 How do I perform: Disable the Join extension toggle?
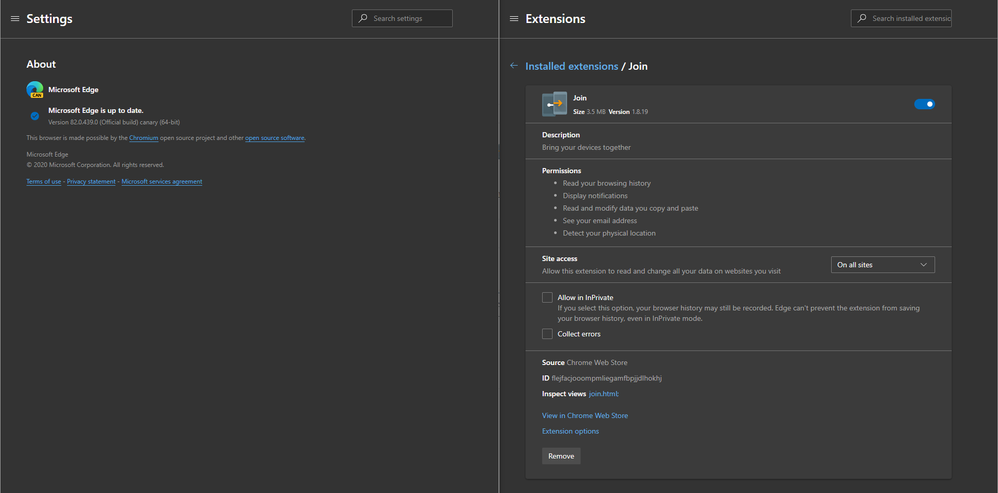pos(924,104)
